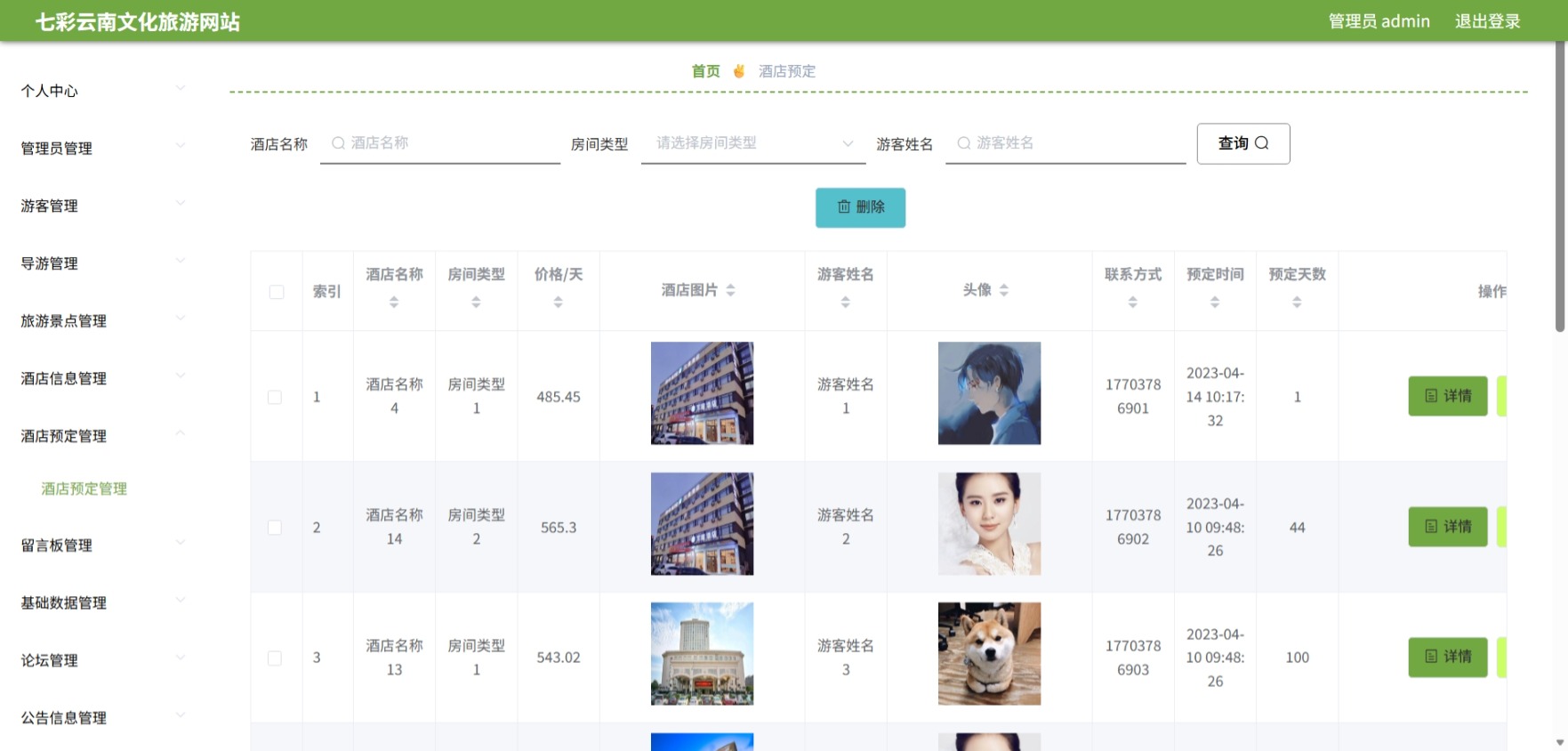Click booking time 2023-04-14 10:17:32
This screenshot has width=1568, height=751.
1215,397
